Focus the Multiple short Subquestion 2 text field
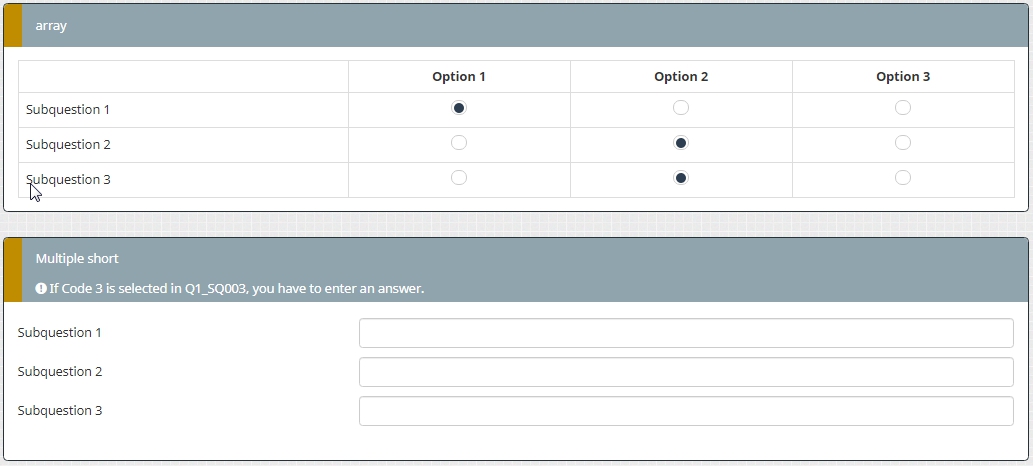Image resolution: width=1033 pixels, height=466 pixels. tap(686, 372)
